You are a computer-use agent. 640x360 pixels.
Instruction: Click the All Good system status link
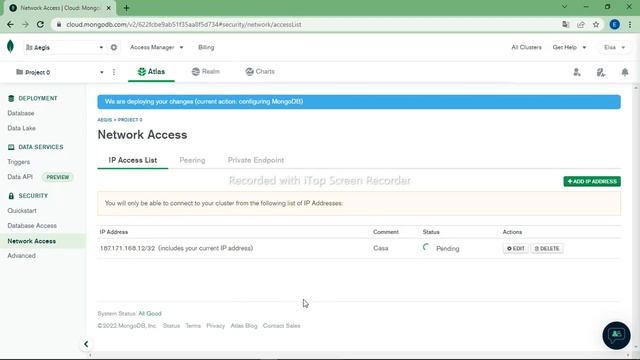(150, 313)
